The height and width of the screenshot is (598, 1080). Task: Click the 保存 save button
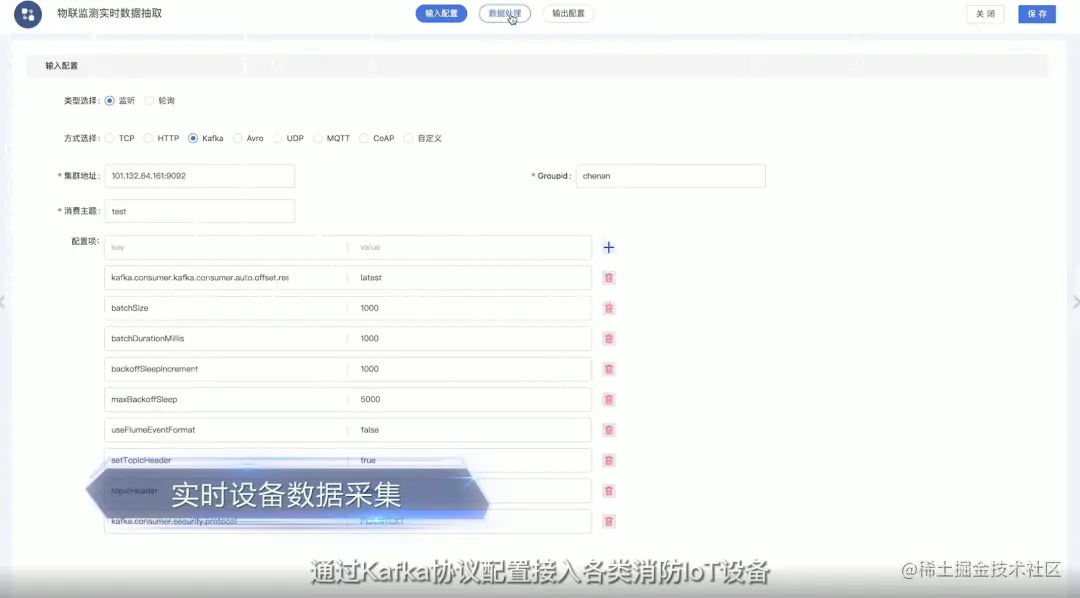pos(1036,14)
